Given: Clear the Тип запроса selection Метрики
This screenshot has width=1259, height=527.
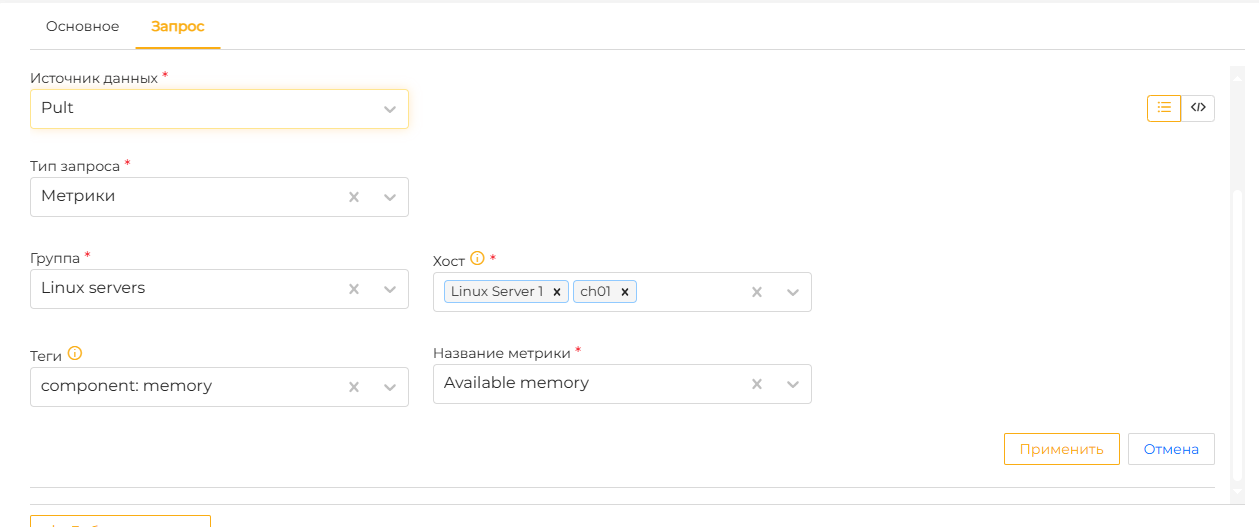Looking at the screenshot, I should 353,197.
